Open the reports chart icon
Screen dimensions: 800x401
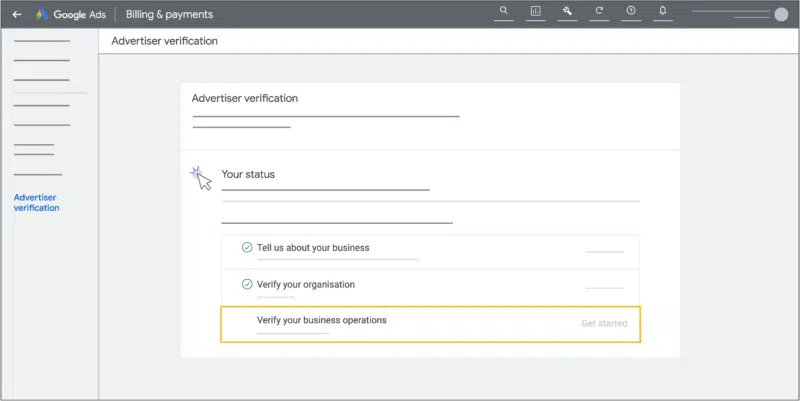(x=535, y=11)
